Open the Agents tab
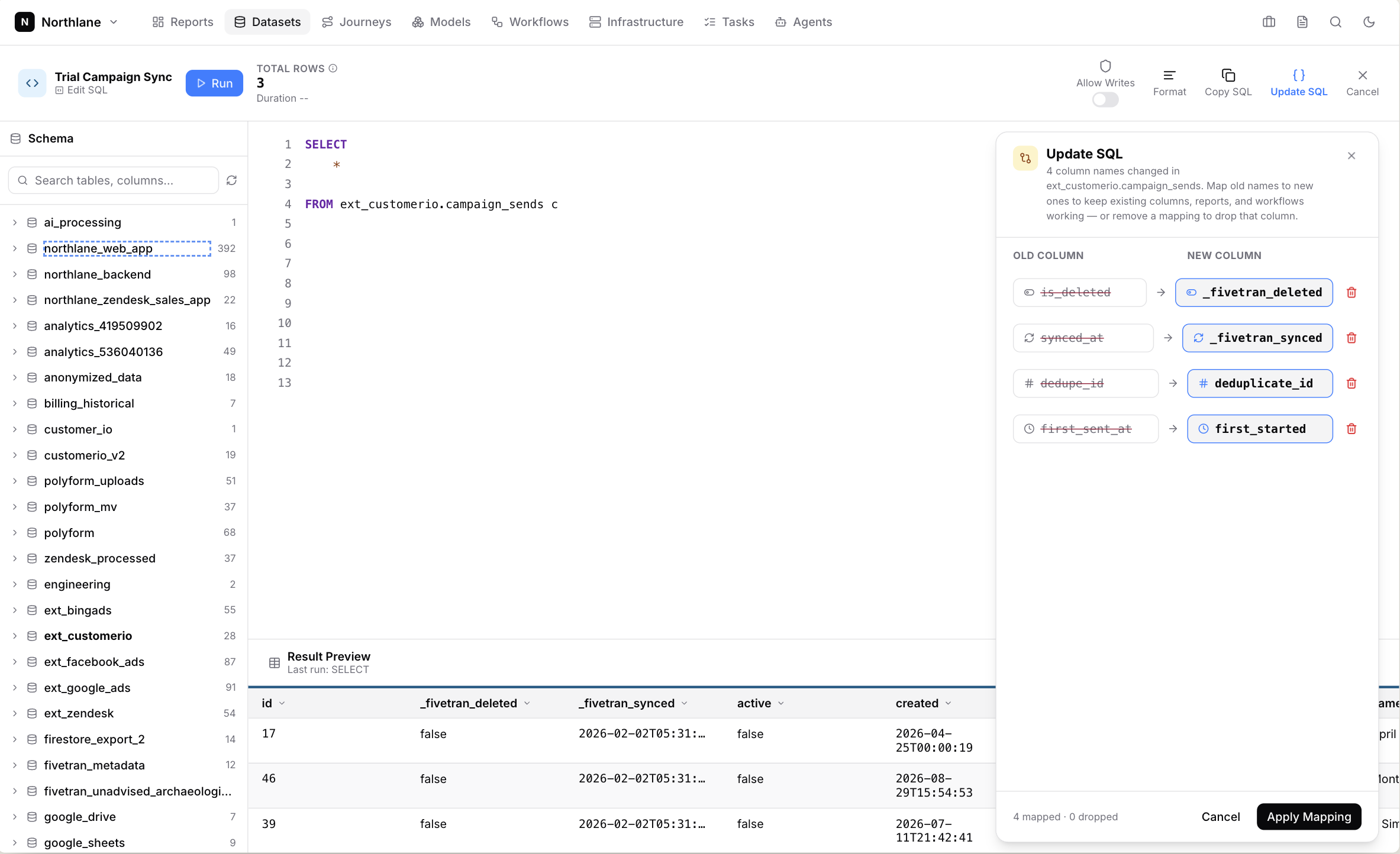The image size is (1400, 854). [x=804, y=22]
